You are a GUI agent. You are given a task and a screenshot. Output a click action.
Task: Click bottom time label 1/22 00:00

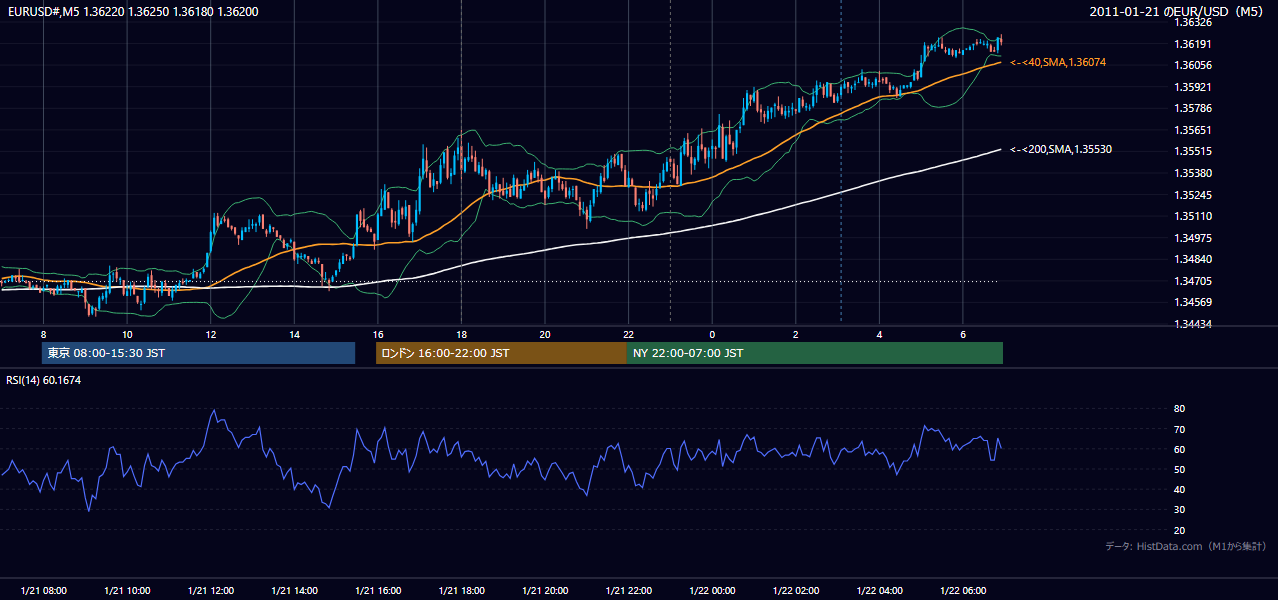click(712, 591)
